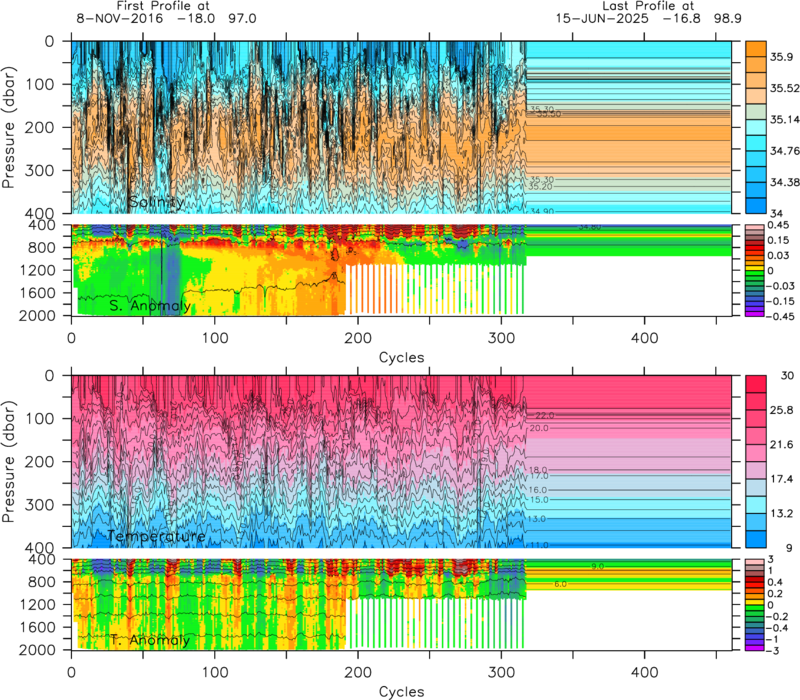Click the 'Cycles' axis title under T. Anomaly panel
Screen dimensions: 800x700
pos(402,691)
